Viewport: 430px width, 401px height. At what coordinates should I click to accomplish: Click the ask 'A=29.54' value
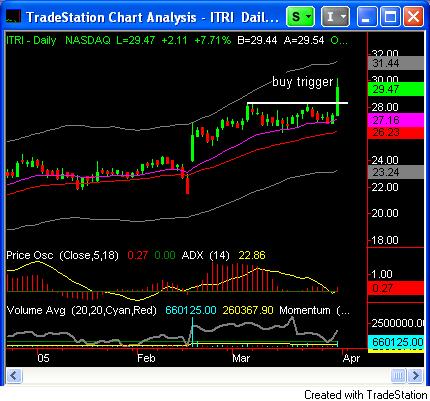pos(304,41)
